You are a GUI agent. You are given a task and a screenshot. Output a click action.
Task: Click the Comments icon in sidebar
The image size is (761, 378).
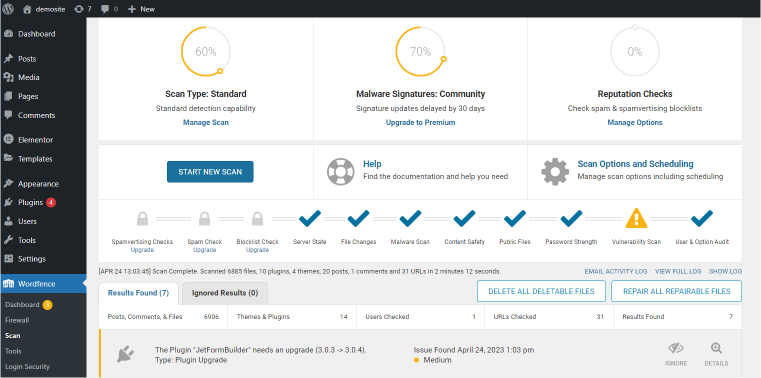tap(8, 115)
